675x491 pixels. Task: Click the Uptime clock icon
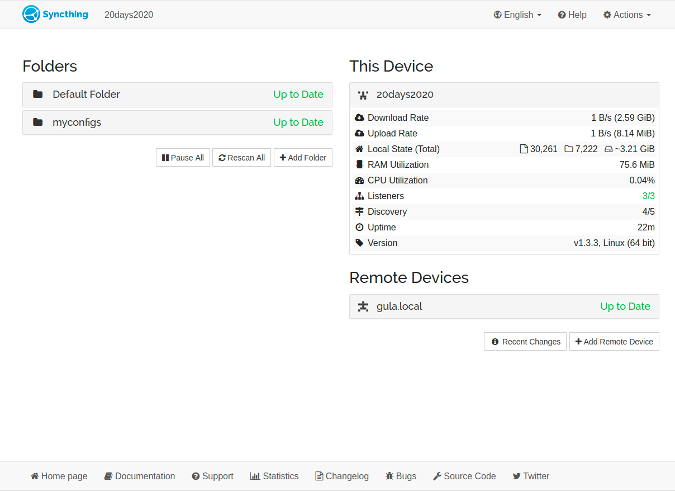359,227
